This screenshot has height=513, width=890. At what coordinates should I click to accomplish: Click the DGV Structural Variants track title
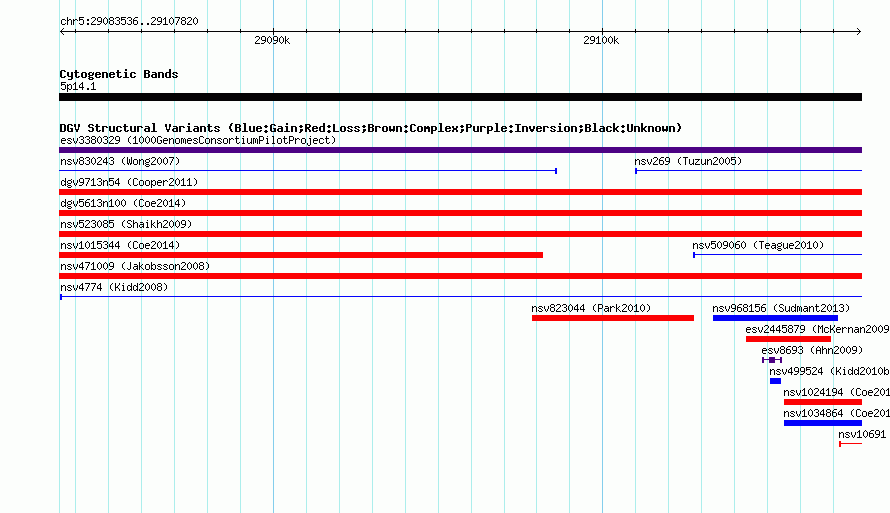371,128
